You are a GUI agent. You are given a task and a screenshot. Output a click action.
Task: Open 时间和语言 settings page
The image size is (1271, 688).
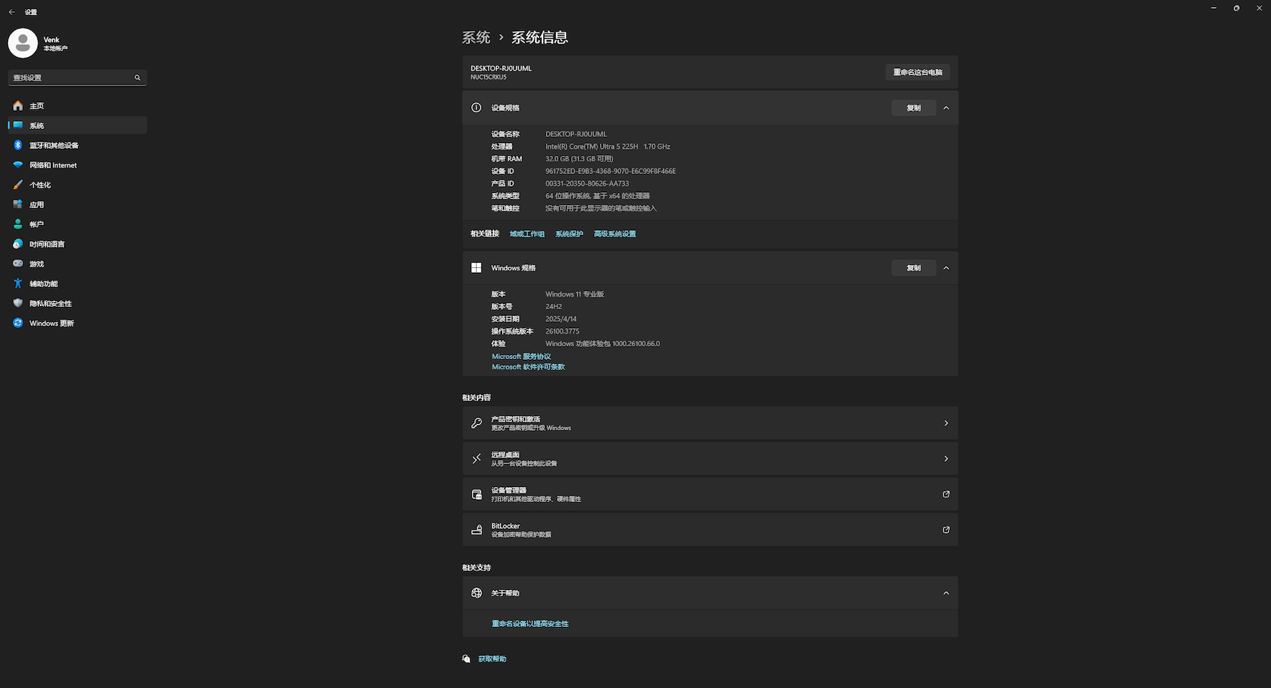(x=46, y=244)
